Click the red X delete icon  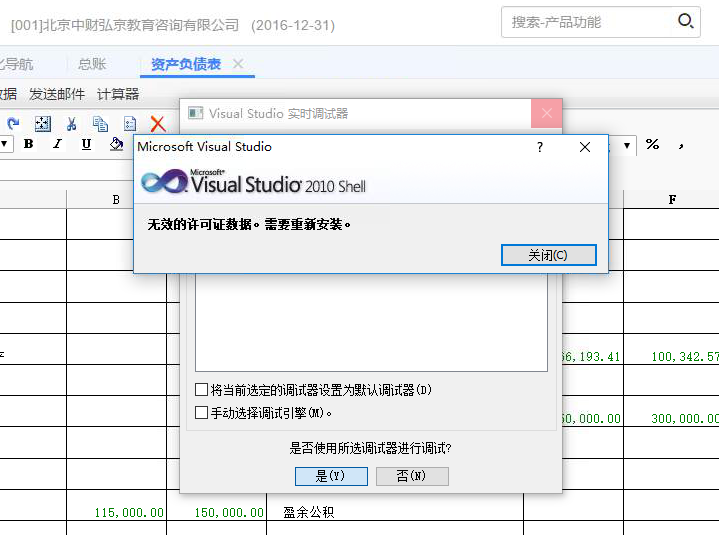pyautogui.click(x=158, y=124)
